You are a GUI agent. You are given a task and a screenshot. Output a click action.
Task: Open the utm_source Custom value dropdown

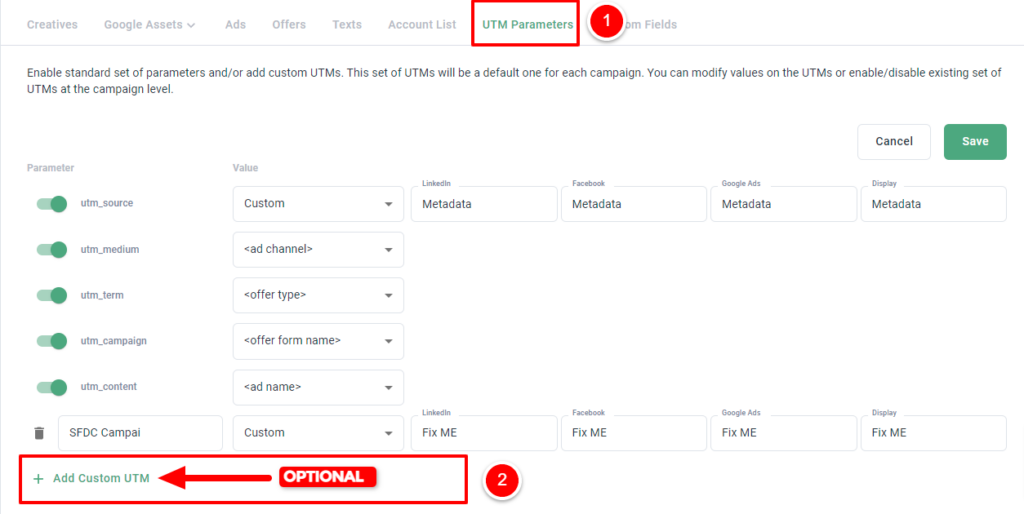click(x=318, y=204)
